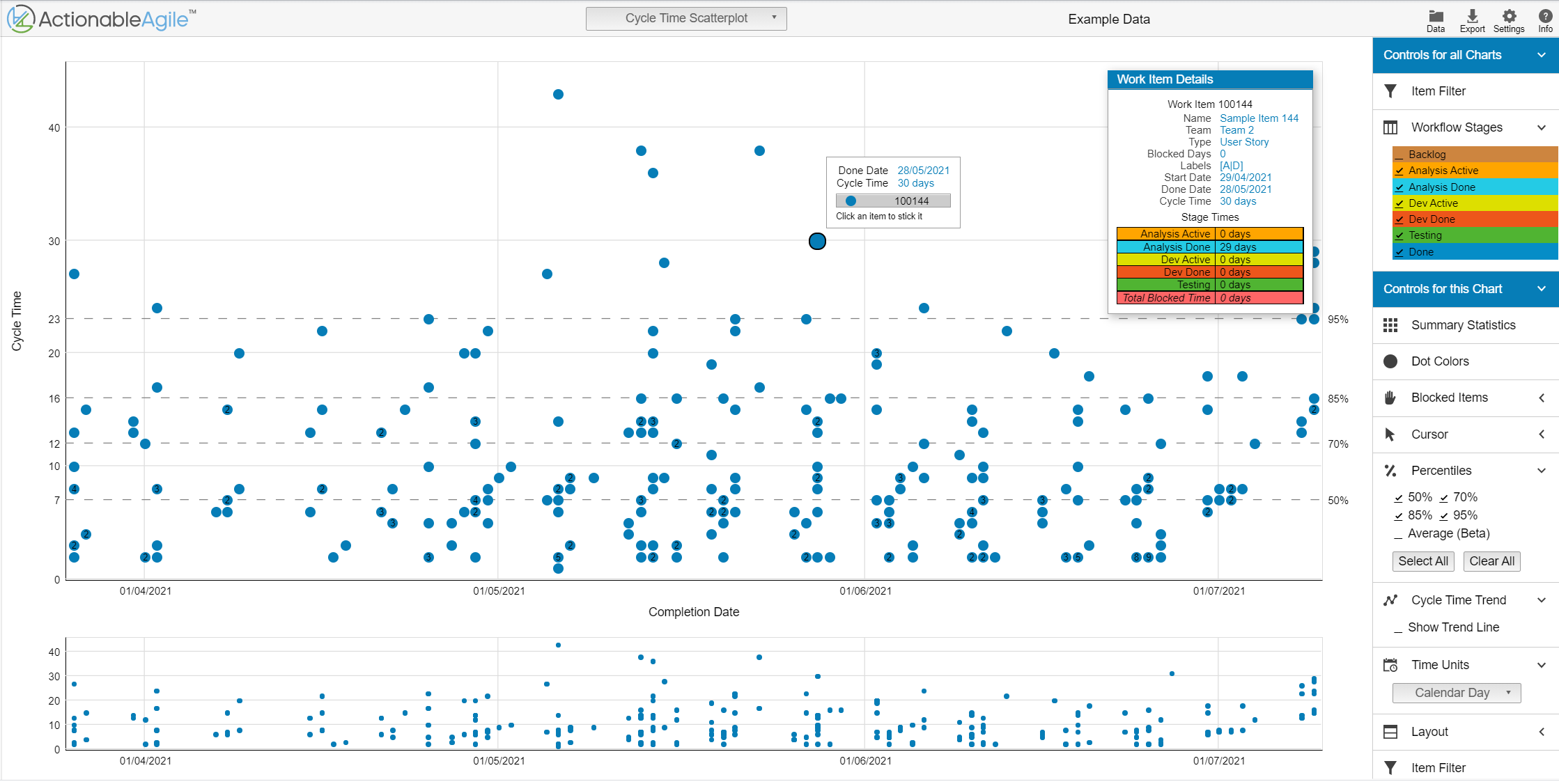Click the Select All percentiles button
Viewport: 1559px width, 784px height.
tap(1422, 561)
